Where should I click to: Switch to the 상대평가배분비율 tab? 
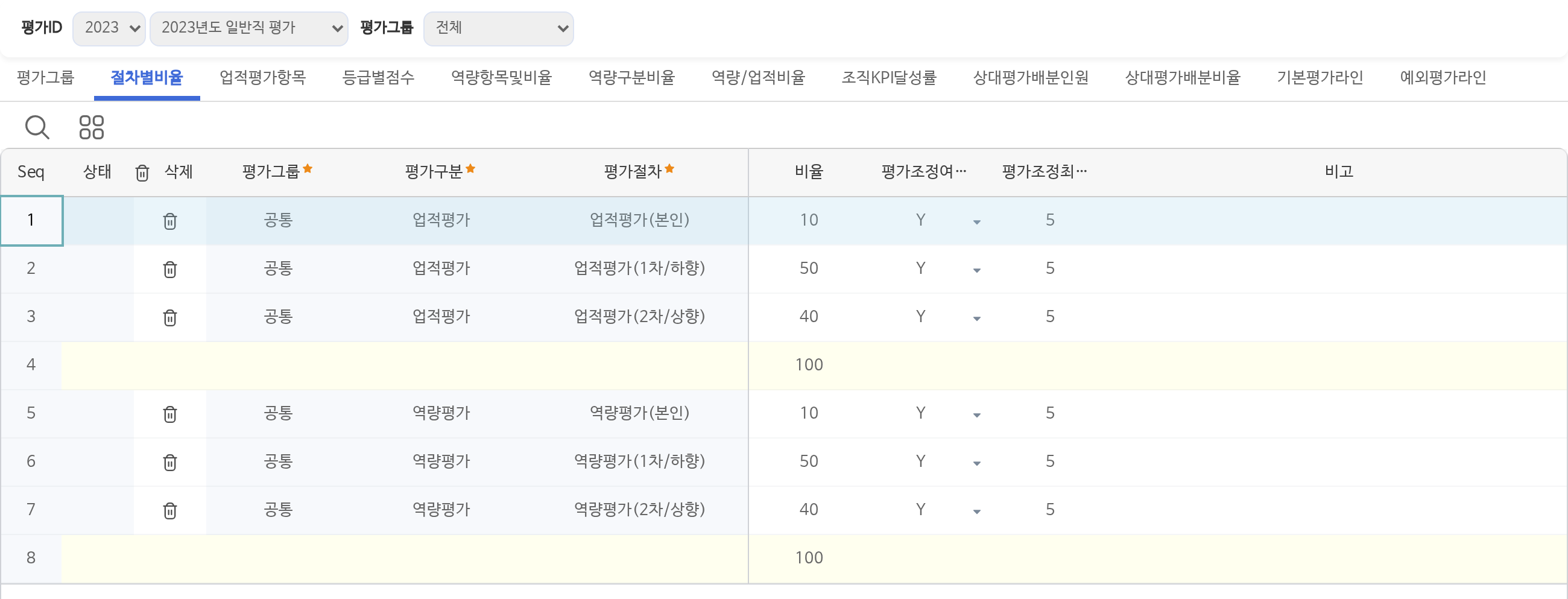tap(1182, 77)
